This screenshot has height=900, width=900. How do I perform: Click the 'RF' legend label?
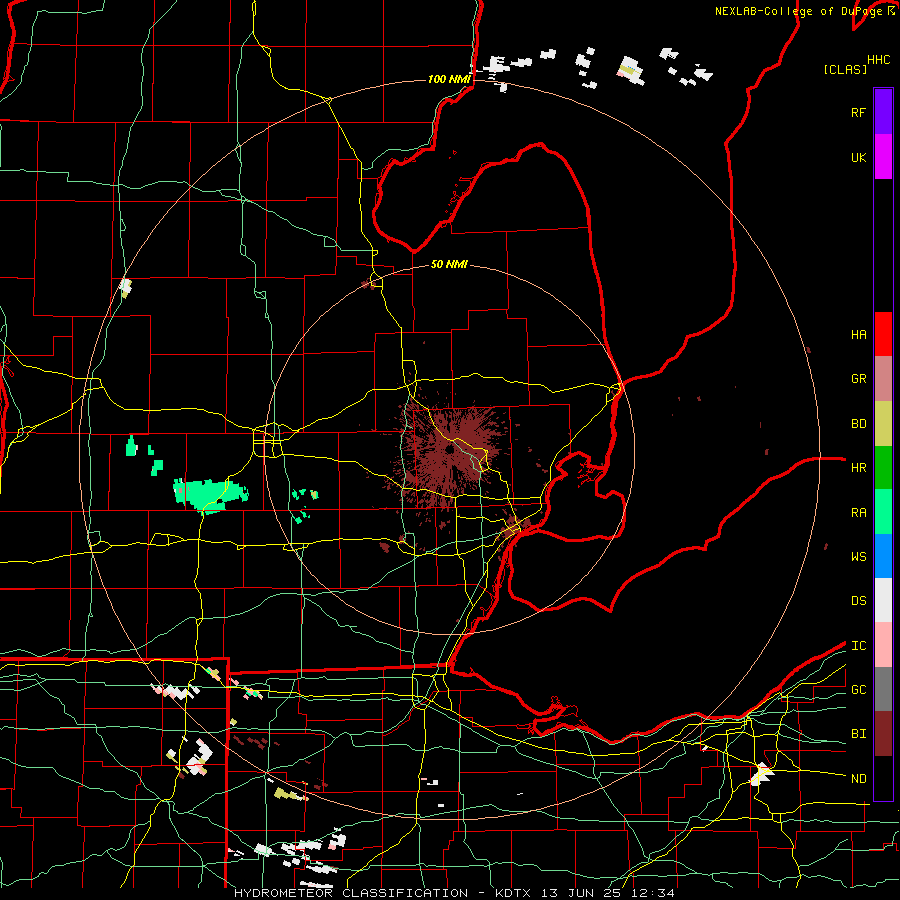tap(858, 112)
